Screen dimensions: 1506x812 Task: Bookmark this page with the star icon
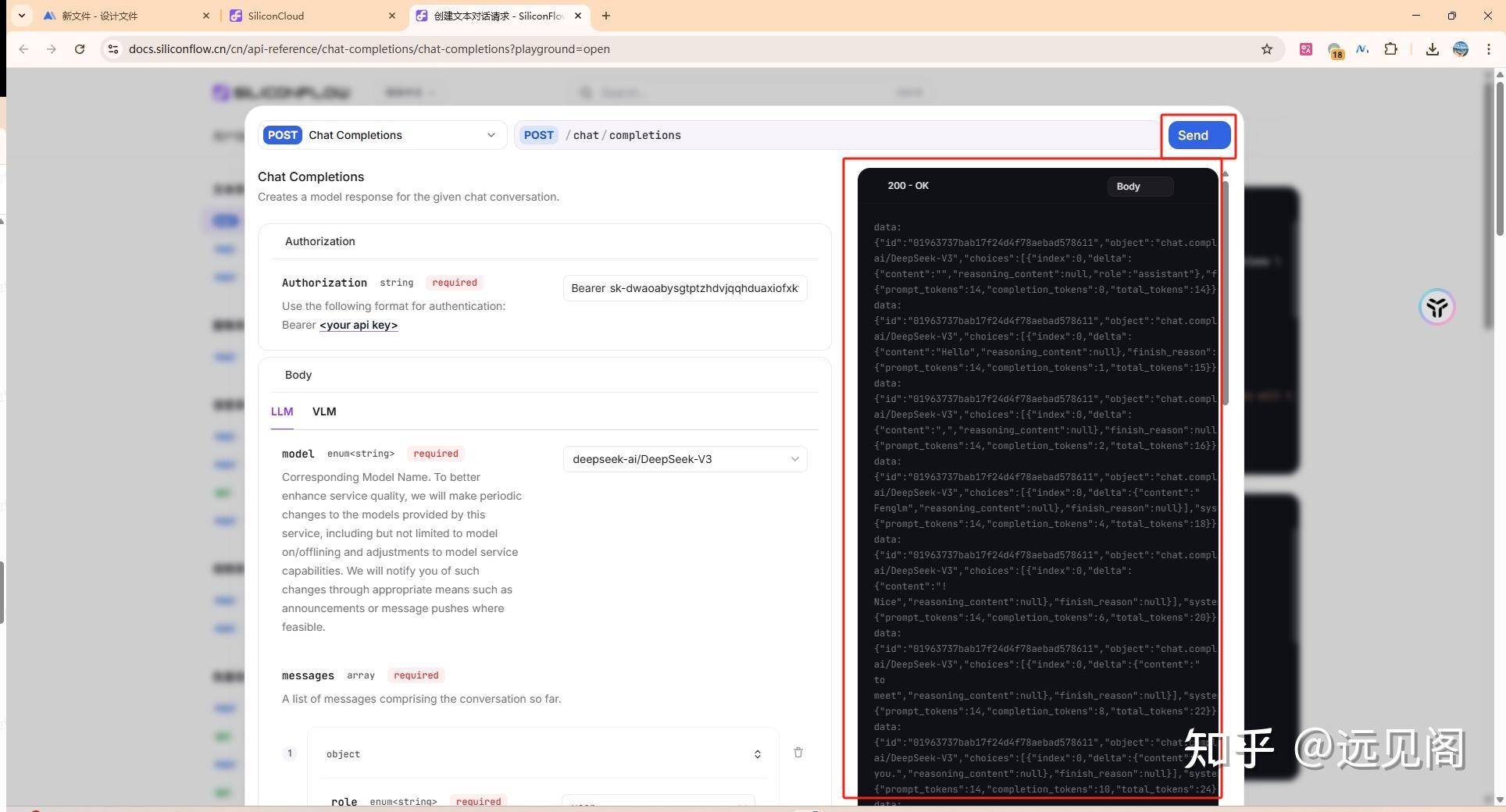(x=1267, y=49)
